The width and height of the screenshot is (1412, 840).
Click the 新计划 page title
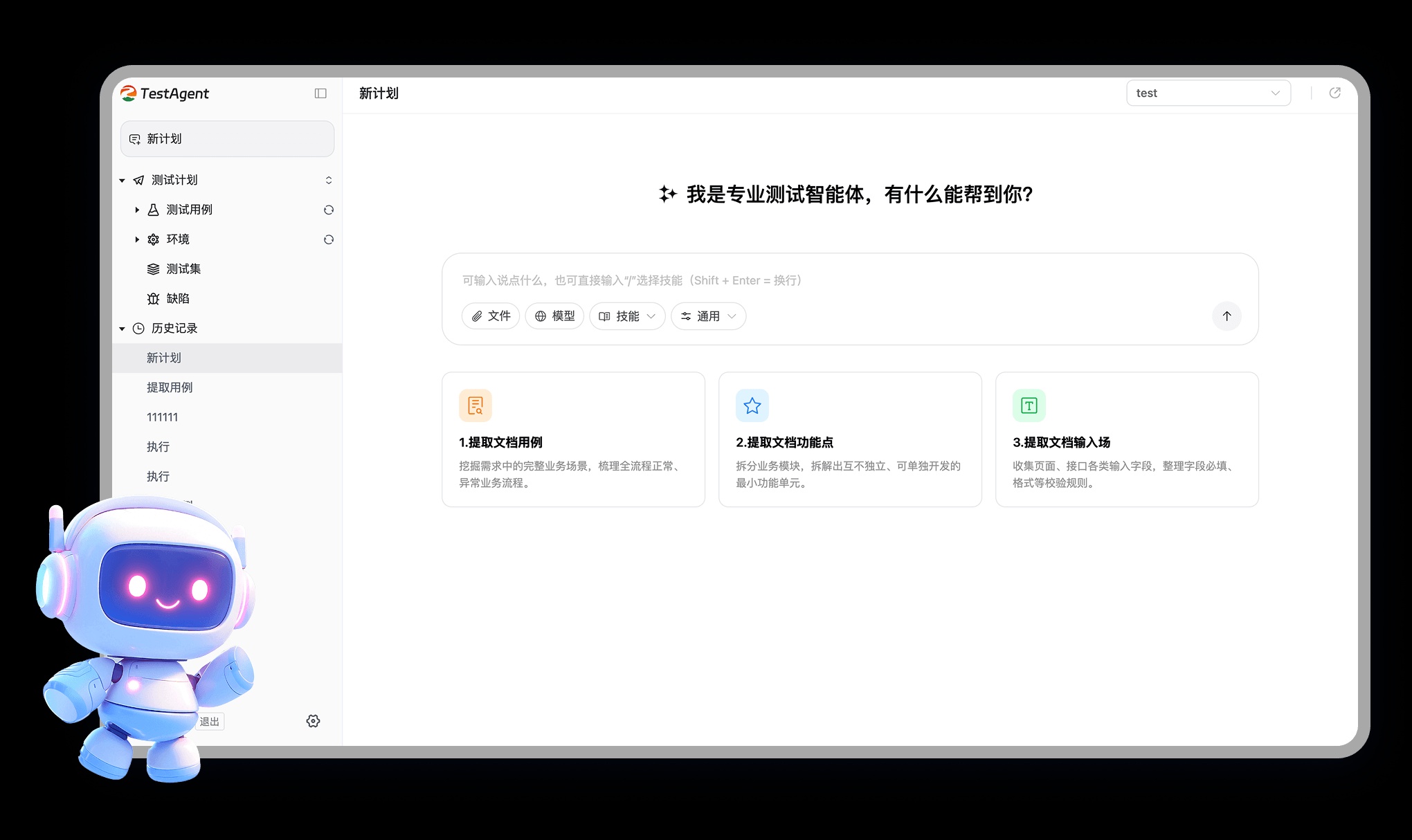379,93
